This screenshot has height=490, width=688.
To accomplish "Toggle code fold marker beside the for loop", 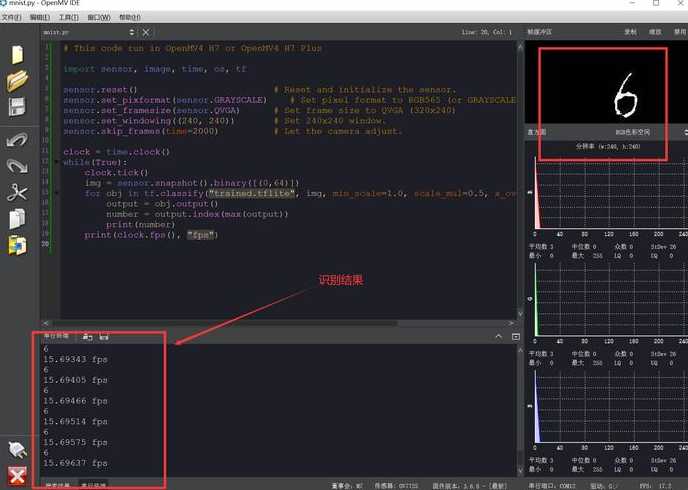I will (56, 193).
